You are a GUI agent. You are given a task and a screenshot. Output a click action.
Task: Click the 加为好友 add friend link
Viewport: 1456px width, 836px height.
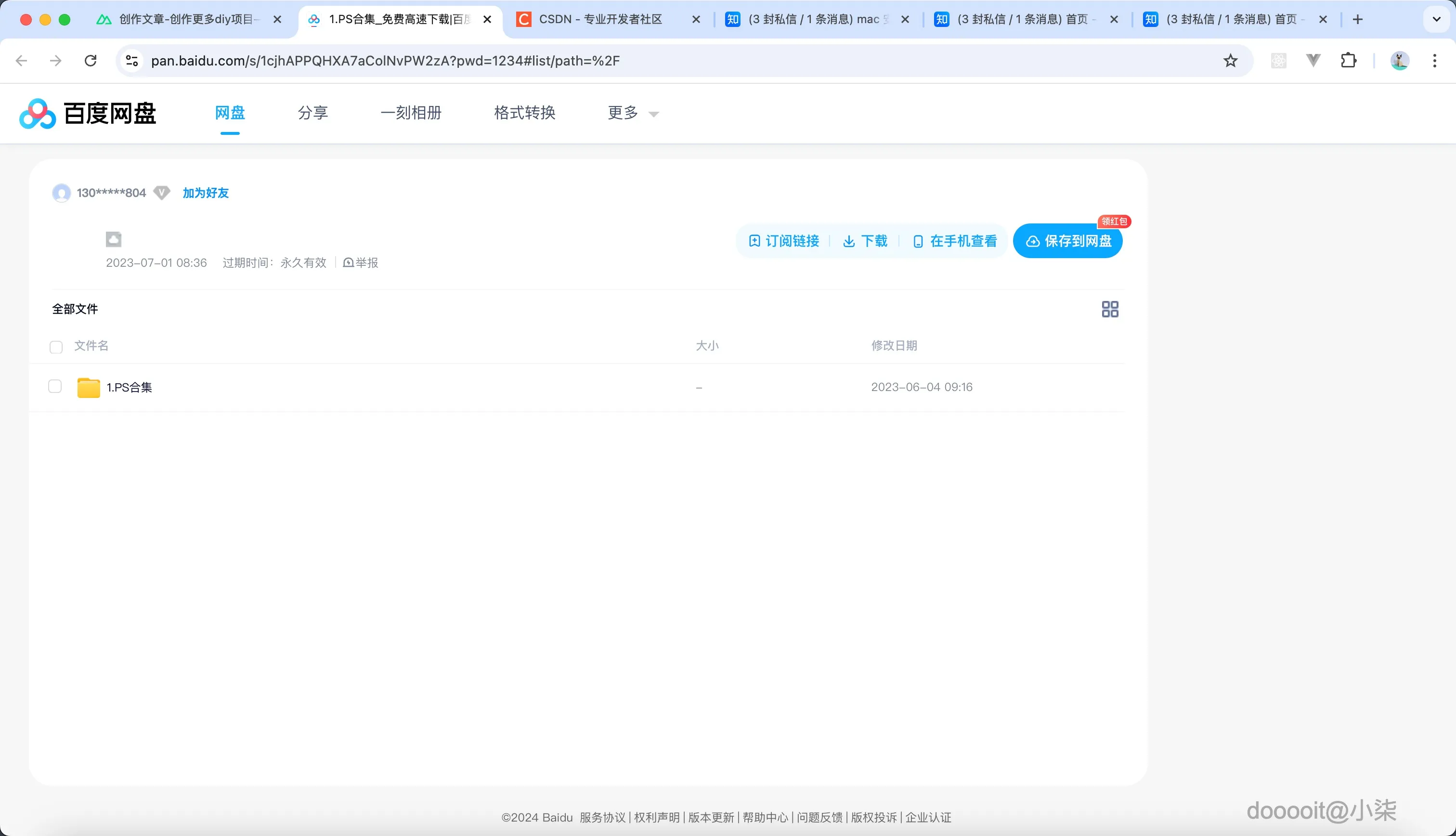tap(205, 193)
